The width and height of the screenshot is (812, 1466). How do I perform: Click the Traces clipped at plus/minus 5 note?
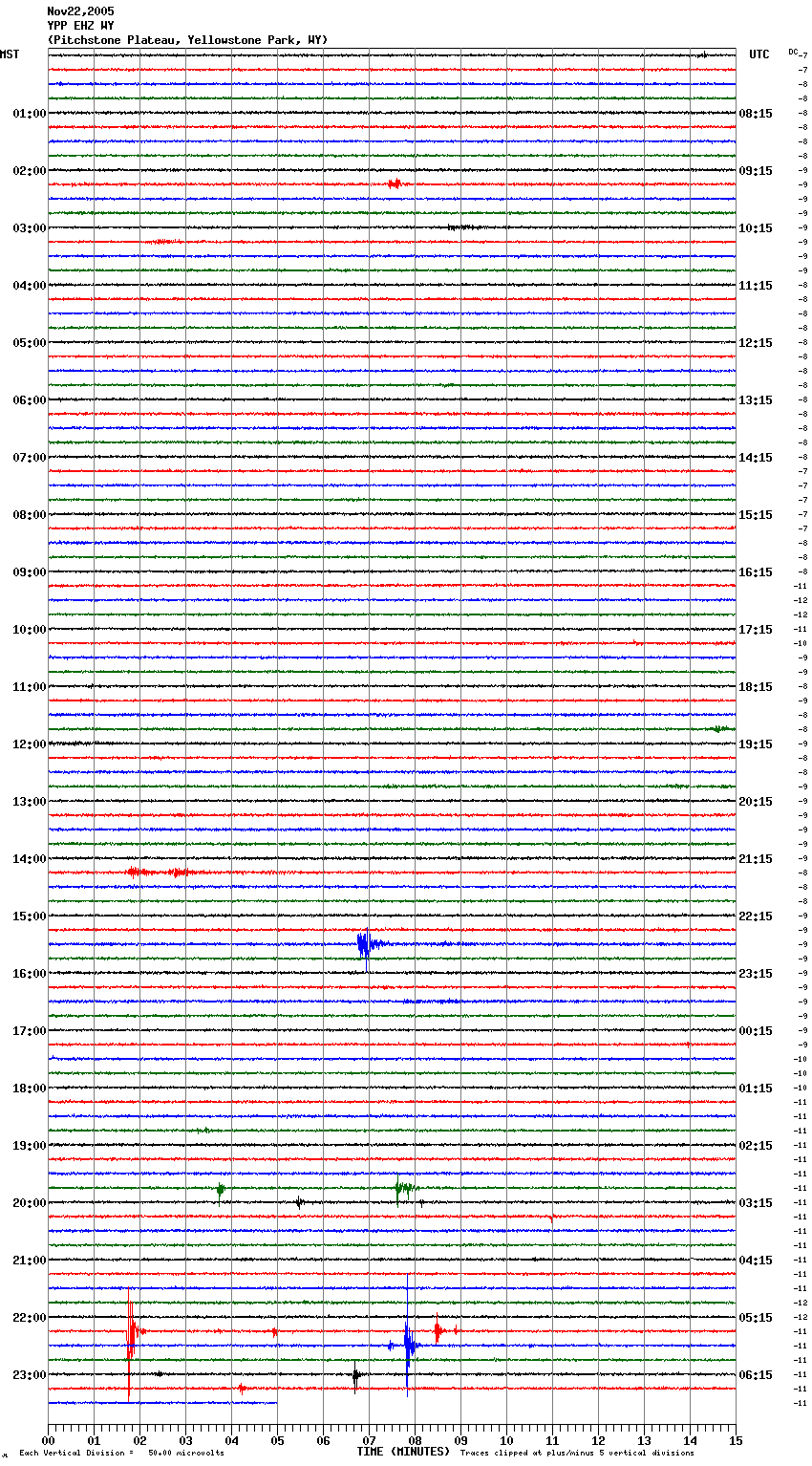coord(577,1453)
